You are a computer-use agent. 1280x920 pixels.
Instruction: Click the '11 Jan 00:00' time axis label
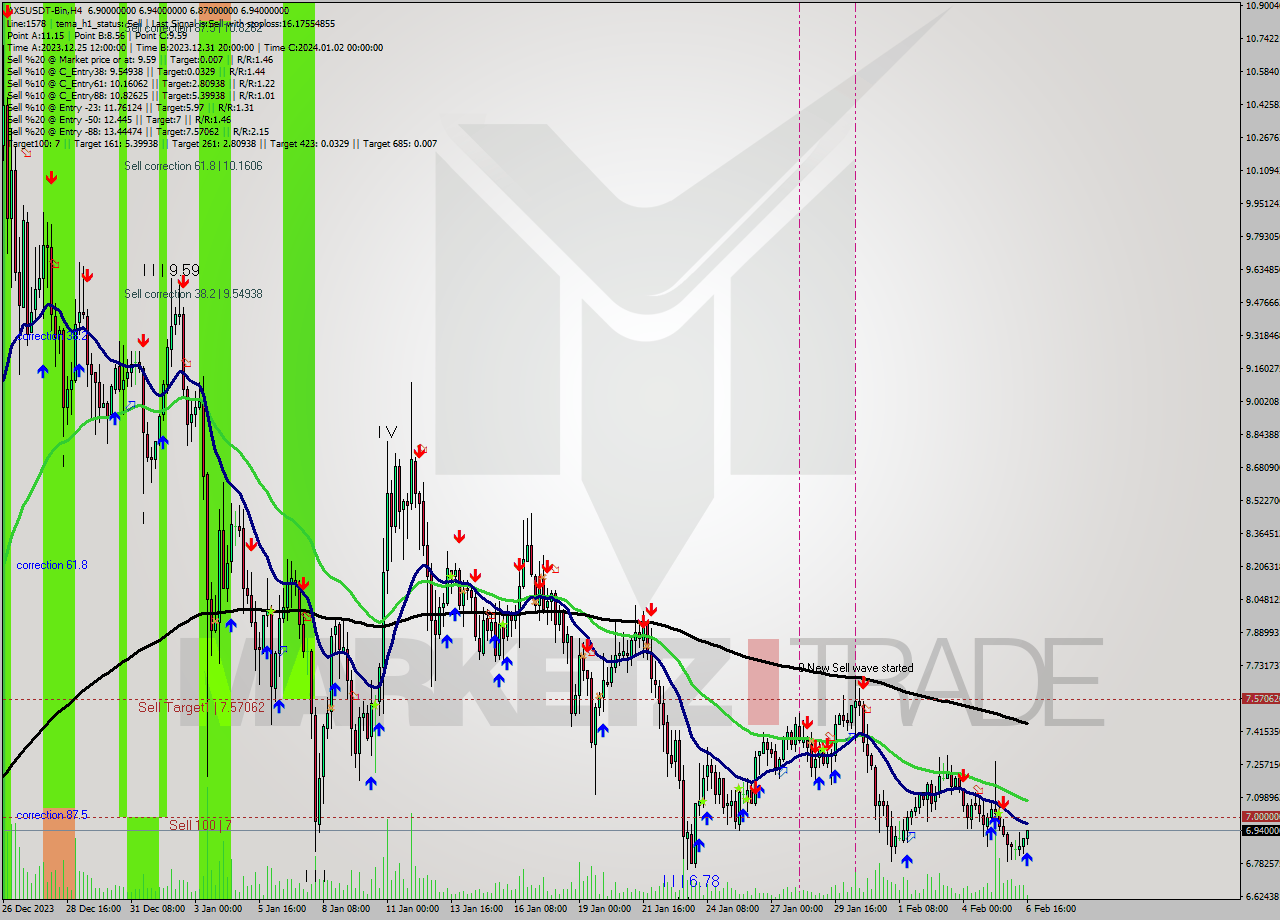pyautogui.click(x=412, y=909)
